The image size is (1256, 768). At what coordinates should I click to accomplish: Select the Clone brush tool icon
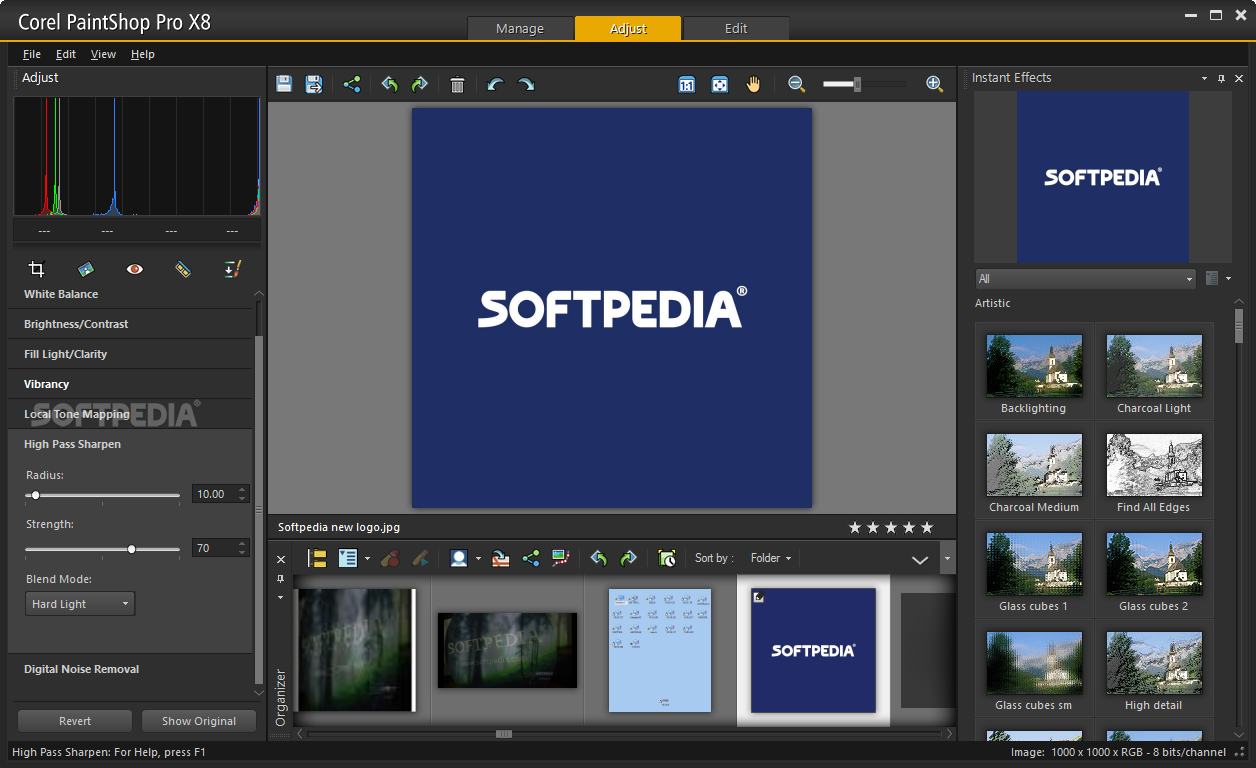pos(232,269)
